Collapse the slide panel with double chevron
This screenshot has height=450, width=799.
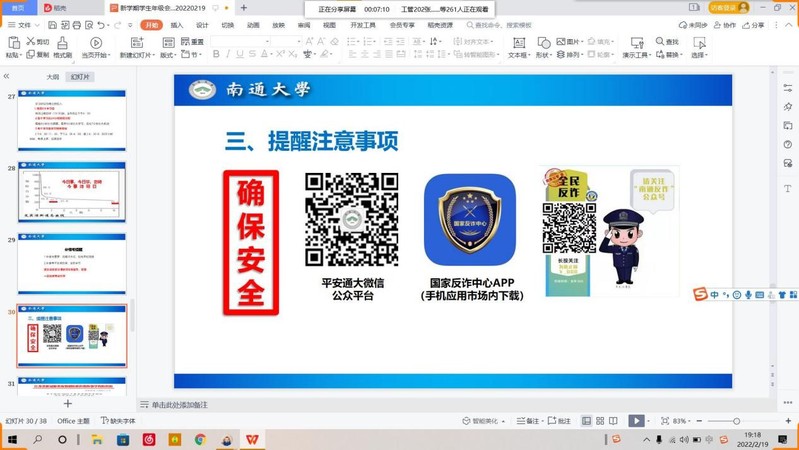[x=7, y=76]
